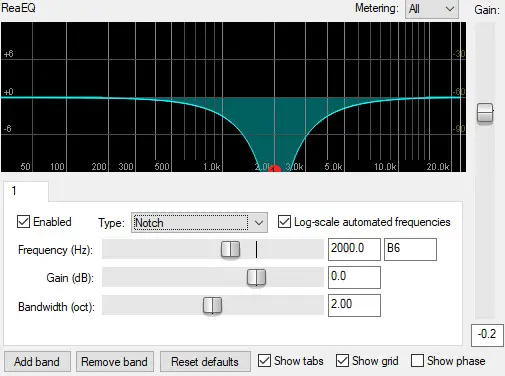Uncheck Show grid

[342, 361]
